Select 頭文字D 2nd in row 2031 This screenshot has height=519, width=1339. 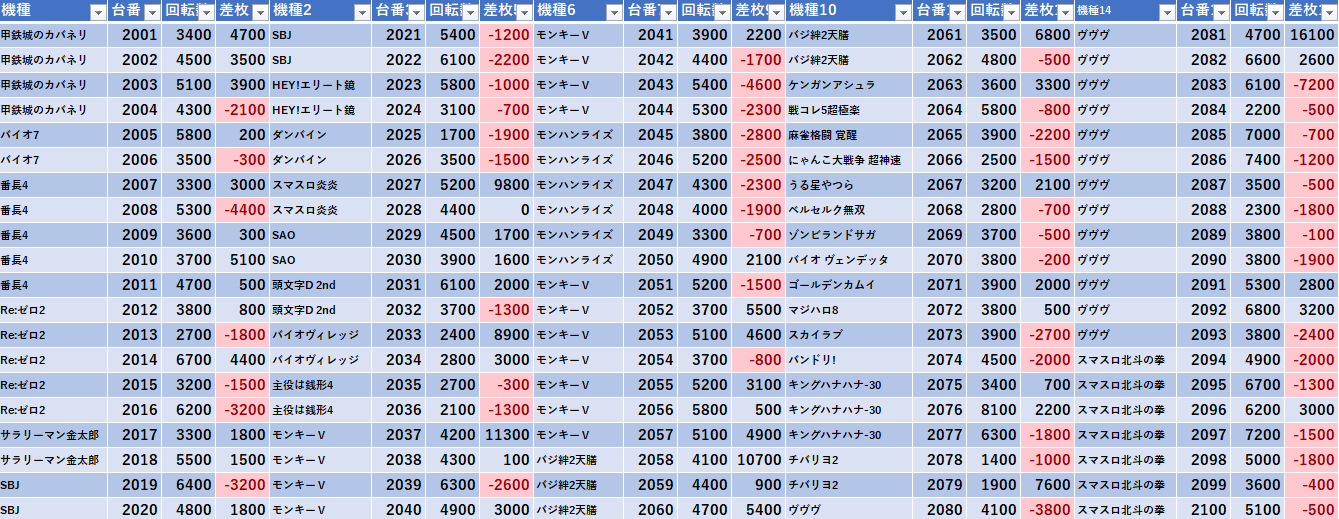(320, 285)
